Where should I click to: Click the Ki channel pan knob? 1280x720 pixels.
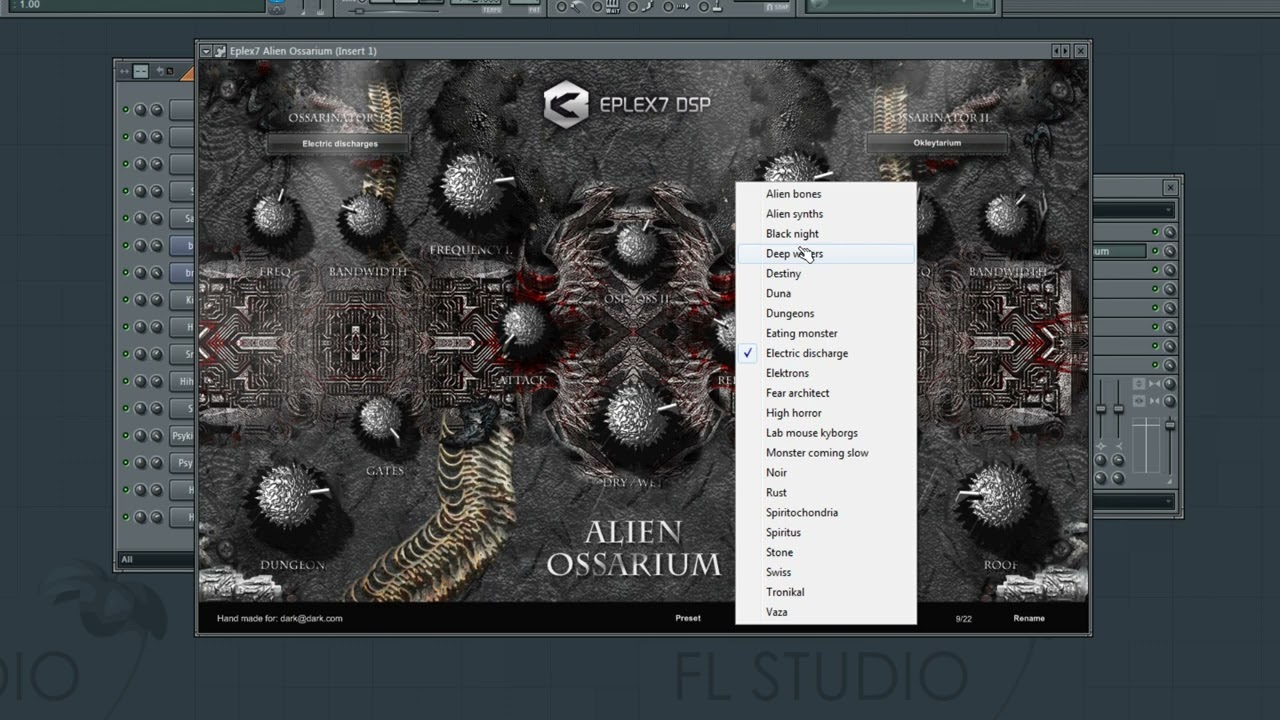[x=140, y=299]
